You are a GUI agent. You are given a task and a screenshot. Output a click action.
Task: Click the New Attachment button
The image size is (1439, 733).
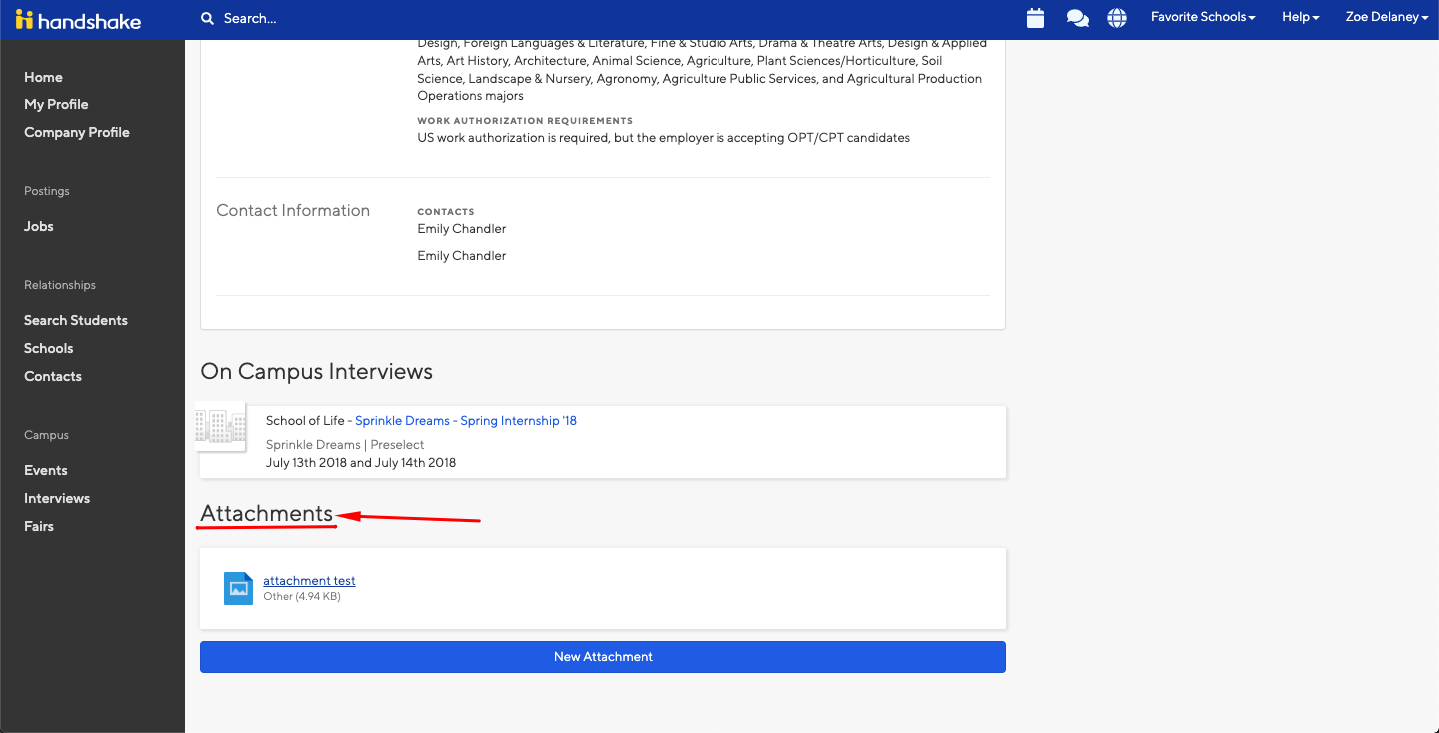(603, 657)
